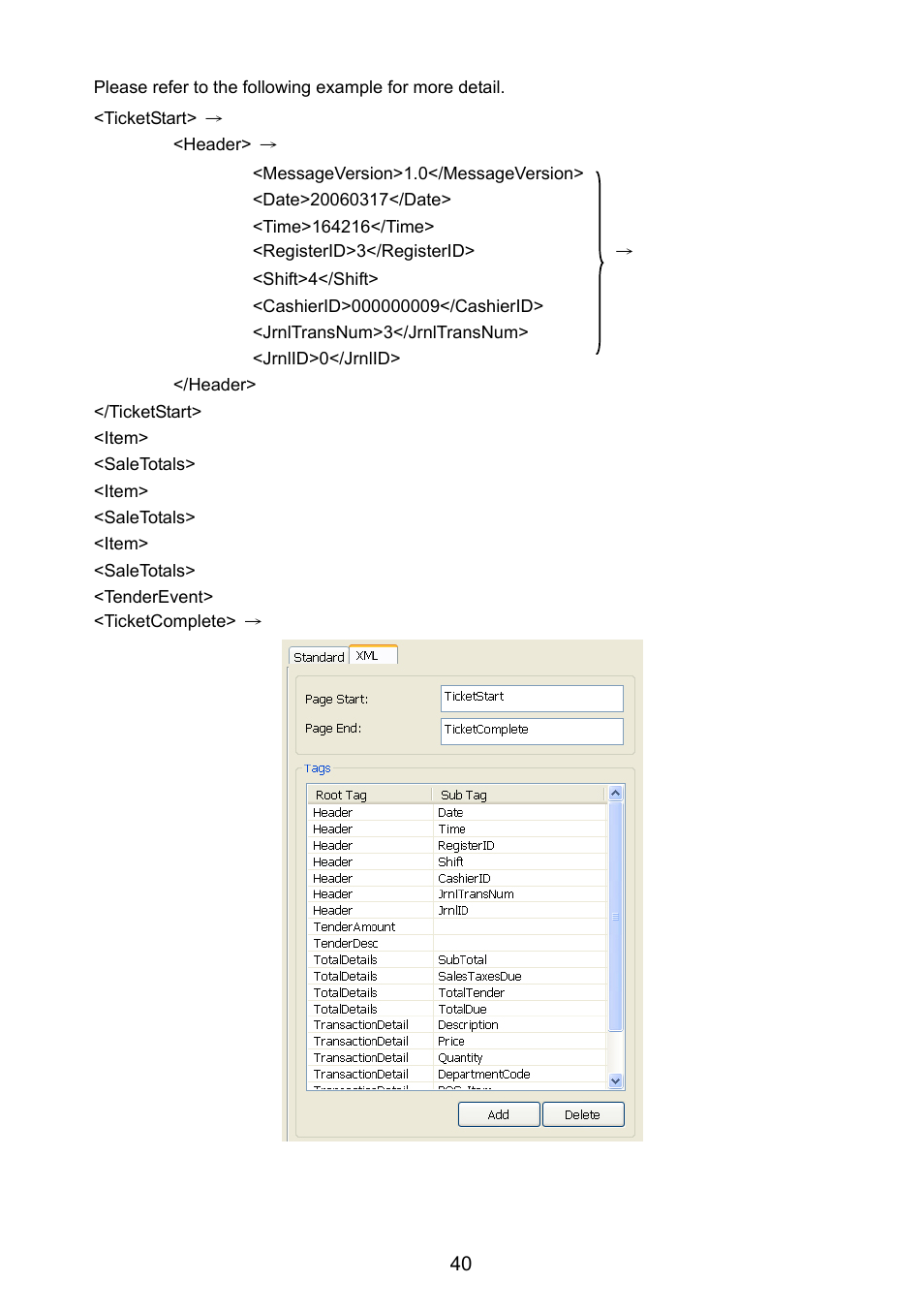Select the Header row with RegisterID
The image size is (924, 1313).
[x=457, y=846]
